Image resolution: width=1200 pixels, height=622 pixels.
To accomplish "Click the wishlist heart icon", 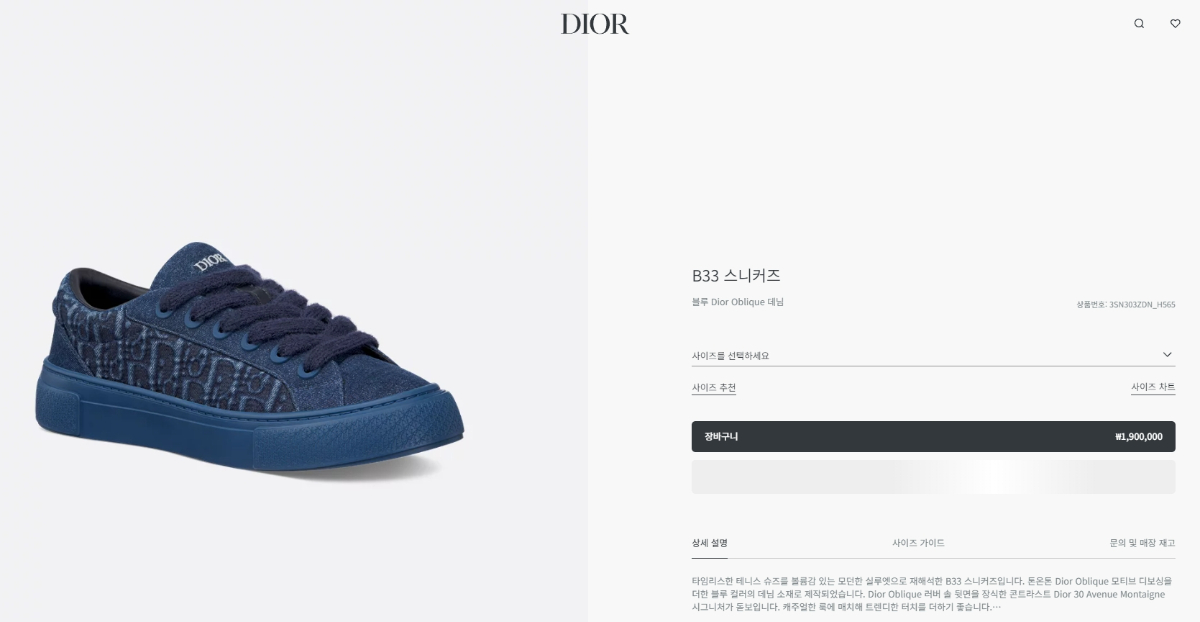I will tap(1175, 23).
